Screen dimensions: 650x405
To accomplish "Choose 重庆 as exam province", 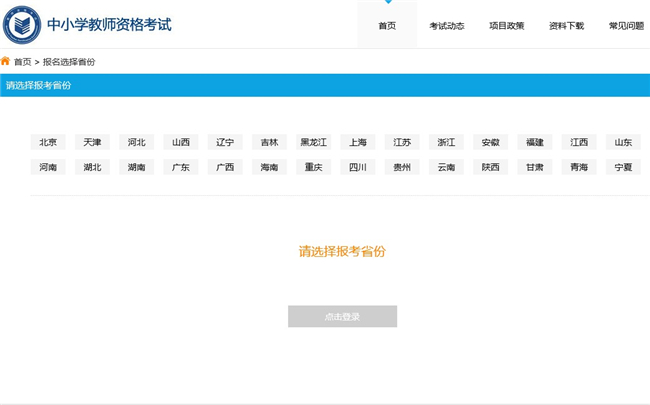I will [x=313, y=167].
